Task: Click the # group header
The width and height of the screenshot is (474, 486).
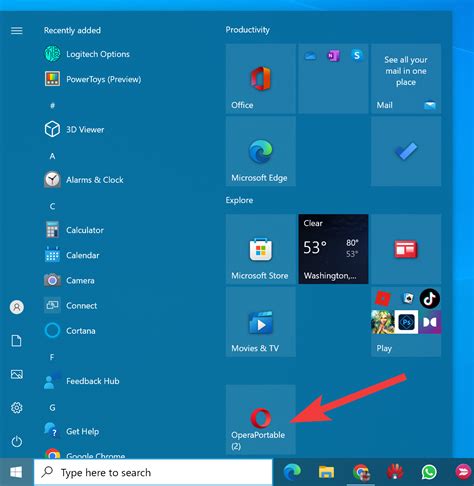Action: (x=52, y=106)
